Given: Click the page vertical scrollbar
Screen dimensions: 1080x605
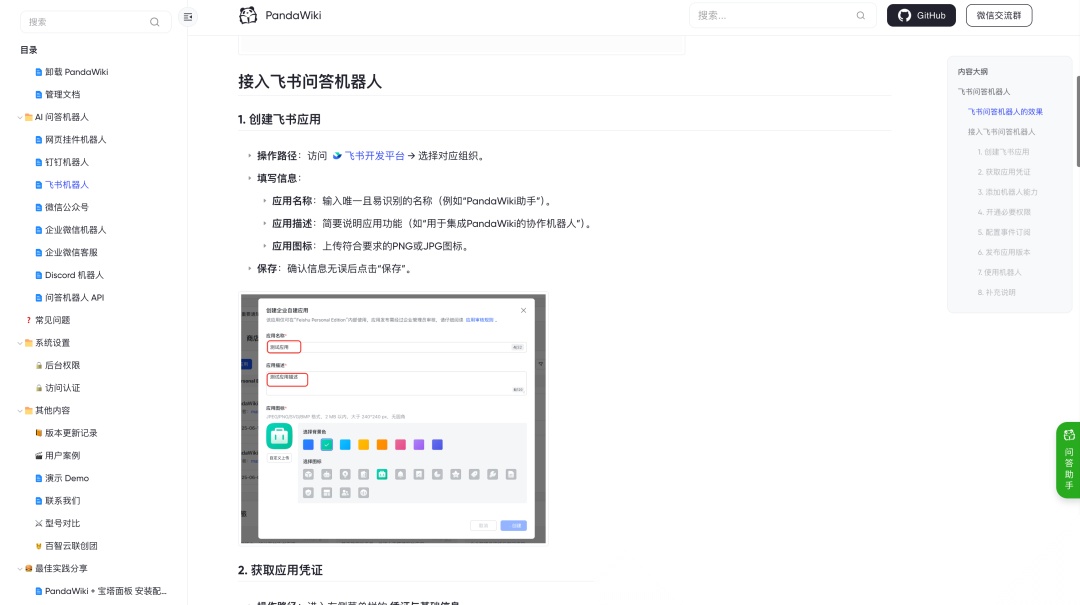Looking at the screenshot, I should [x=1077, y=121].
